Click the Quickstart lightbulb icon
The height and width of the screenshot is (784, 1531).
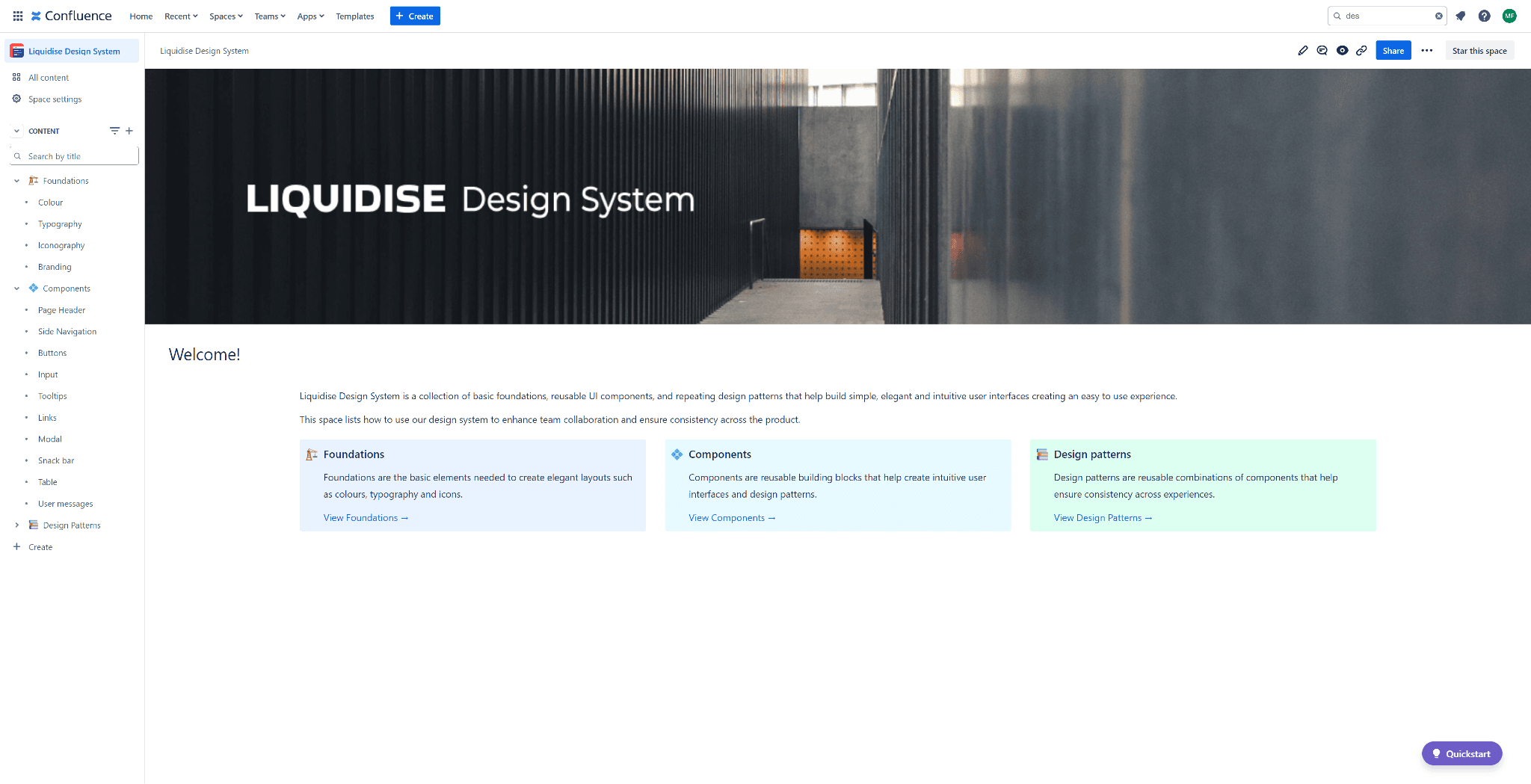click(1436, 753)
